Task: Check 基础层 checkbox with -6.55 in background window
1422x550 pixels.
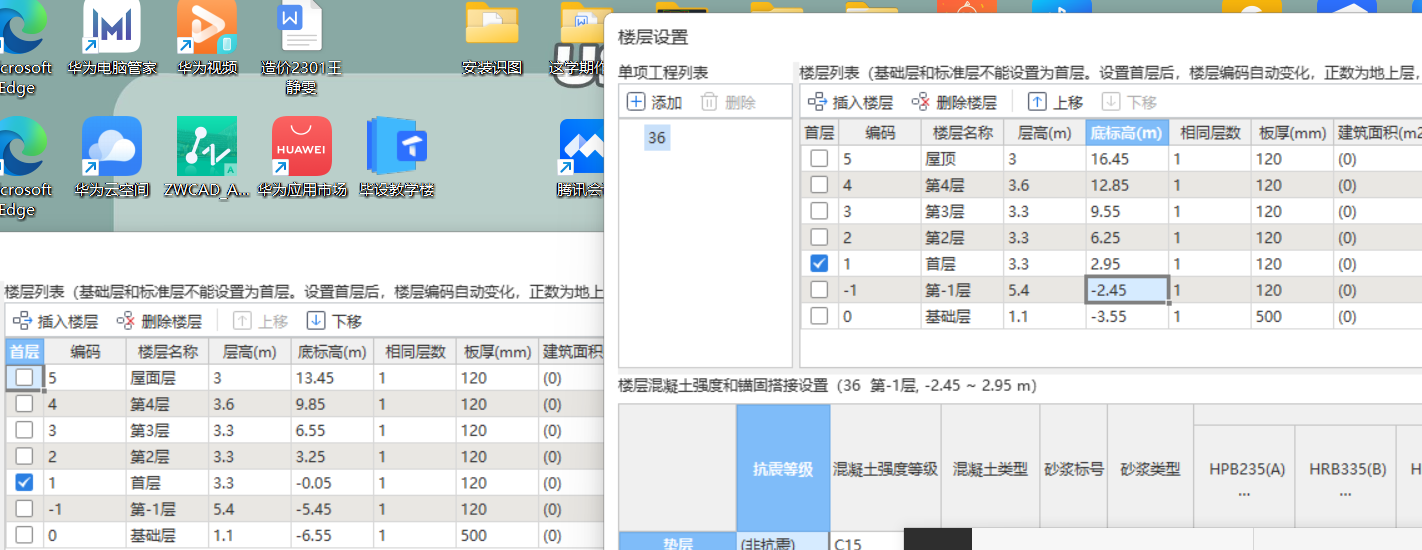Action: pyautogui.click(x=24, y=535)
